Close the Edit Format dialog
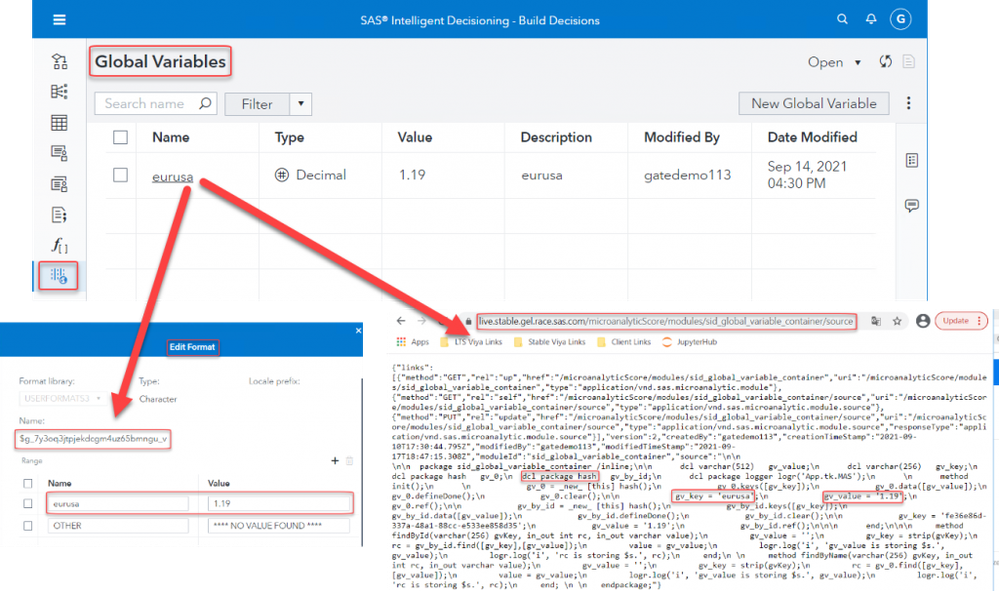Viewport: 999px width, 591px height. point(358,331)
